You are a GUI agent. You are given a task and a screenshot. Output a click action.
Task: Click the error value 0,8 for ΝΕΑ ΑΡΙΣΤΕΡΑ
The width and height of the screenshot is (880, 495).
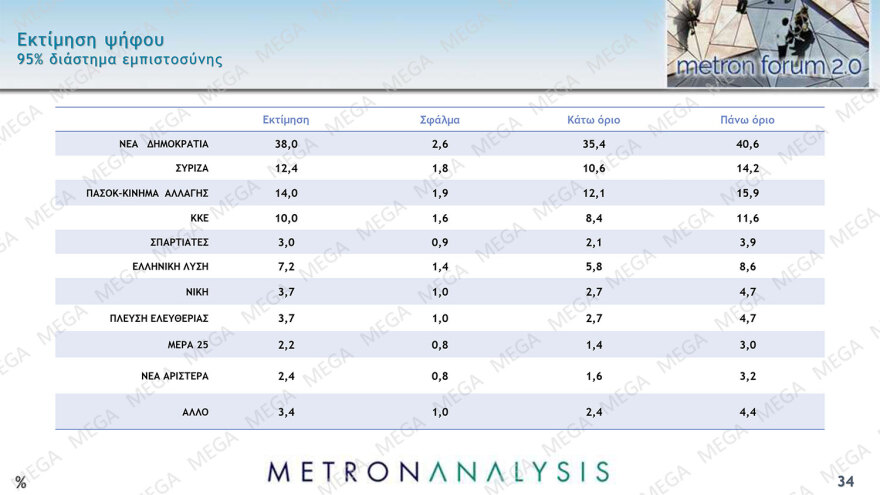coord(440,376)
